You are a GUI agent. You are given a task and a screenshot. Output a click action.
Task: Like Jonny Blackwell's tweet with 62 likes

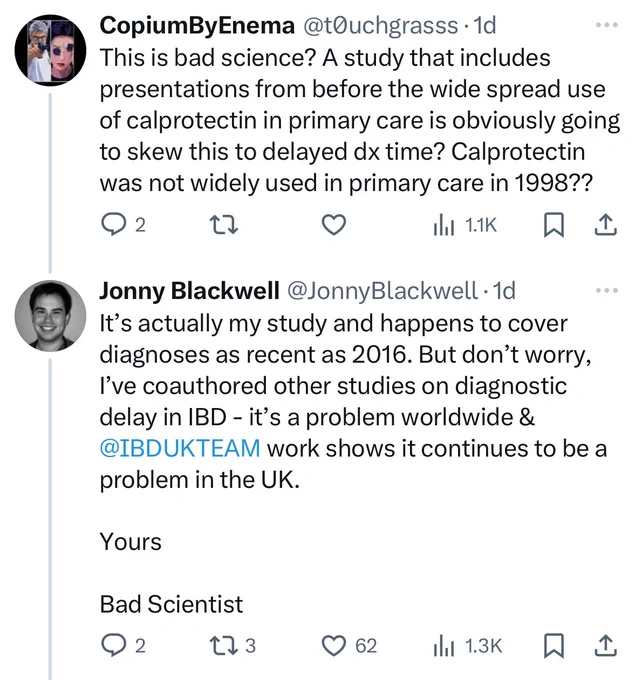(x=349, y=645)
